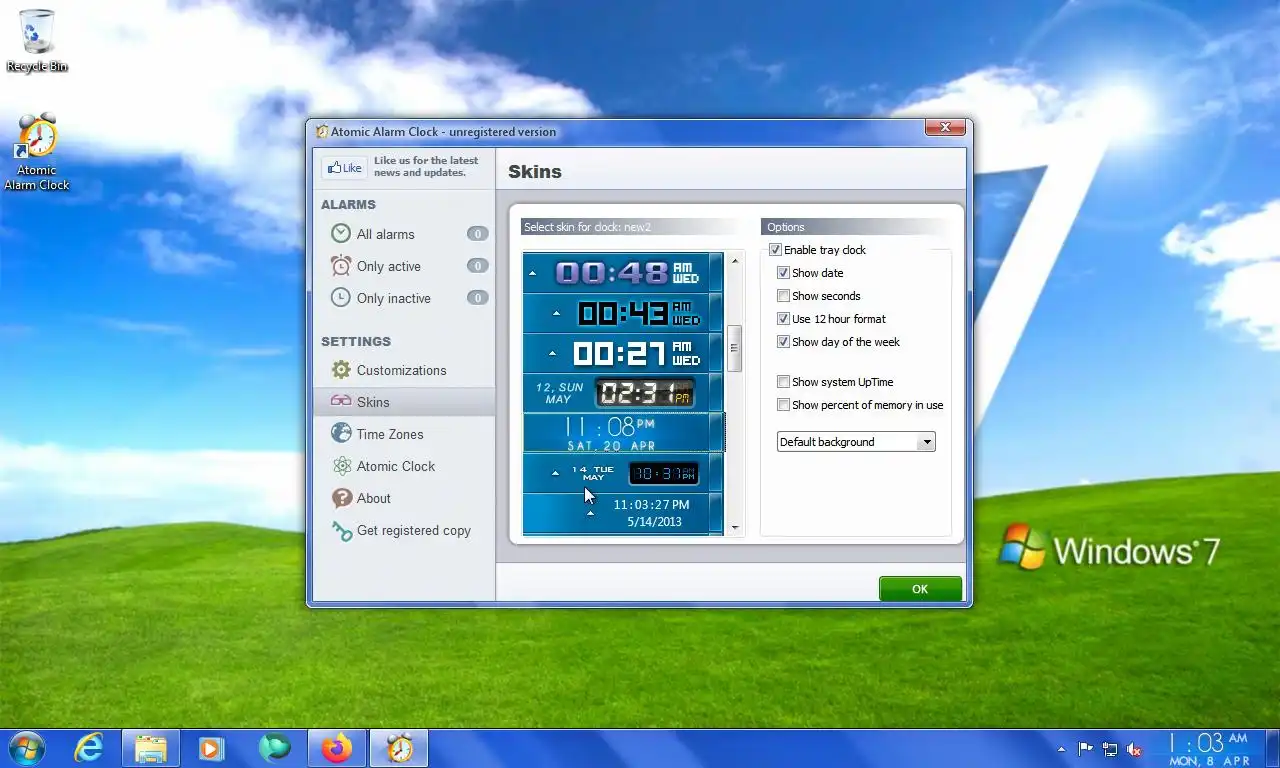
Task: Toggle Show day of the week
Action: tap(784, 342)
